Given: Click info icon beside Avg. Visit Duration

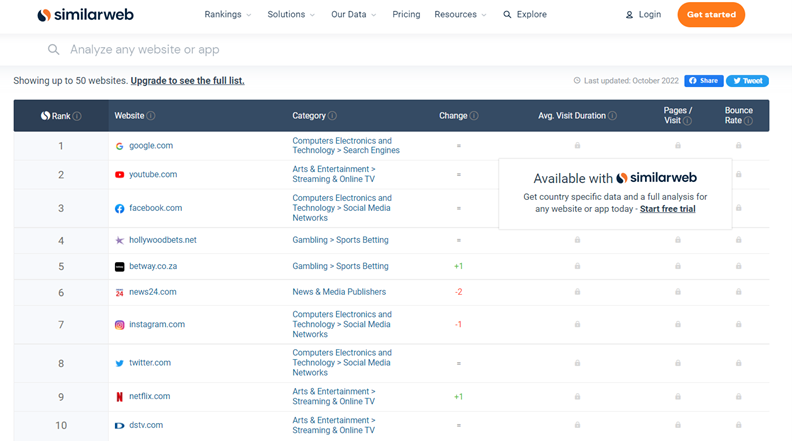Looking at the screenshot, I should coord(612,116).
